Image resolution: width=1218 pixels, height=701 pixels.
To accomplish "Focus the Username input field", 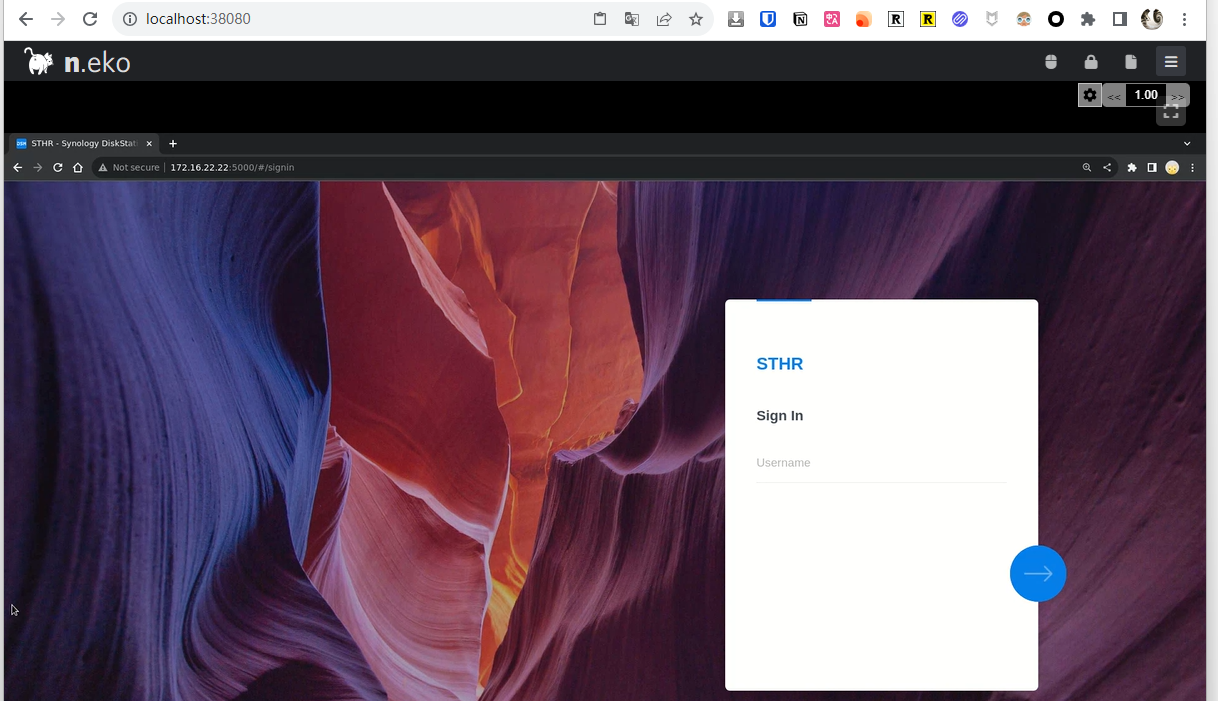I will [881, 463].
